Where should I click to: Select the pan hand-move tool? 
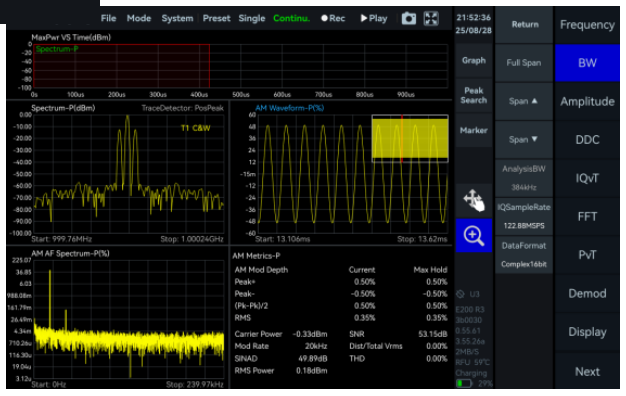473,200
